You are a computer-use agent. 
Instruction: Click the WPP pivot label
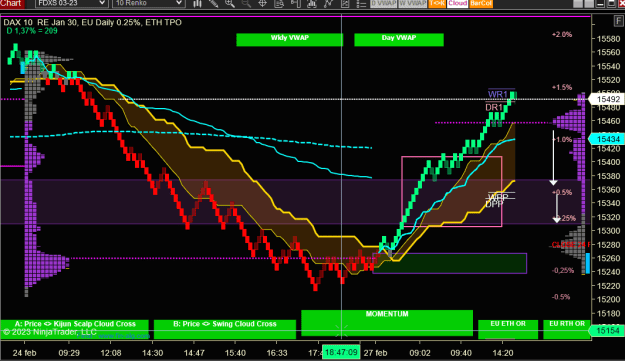tap(498, 197)
